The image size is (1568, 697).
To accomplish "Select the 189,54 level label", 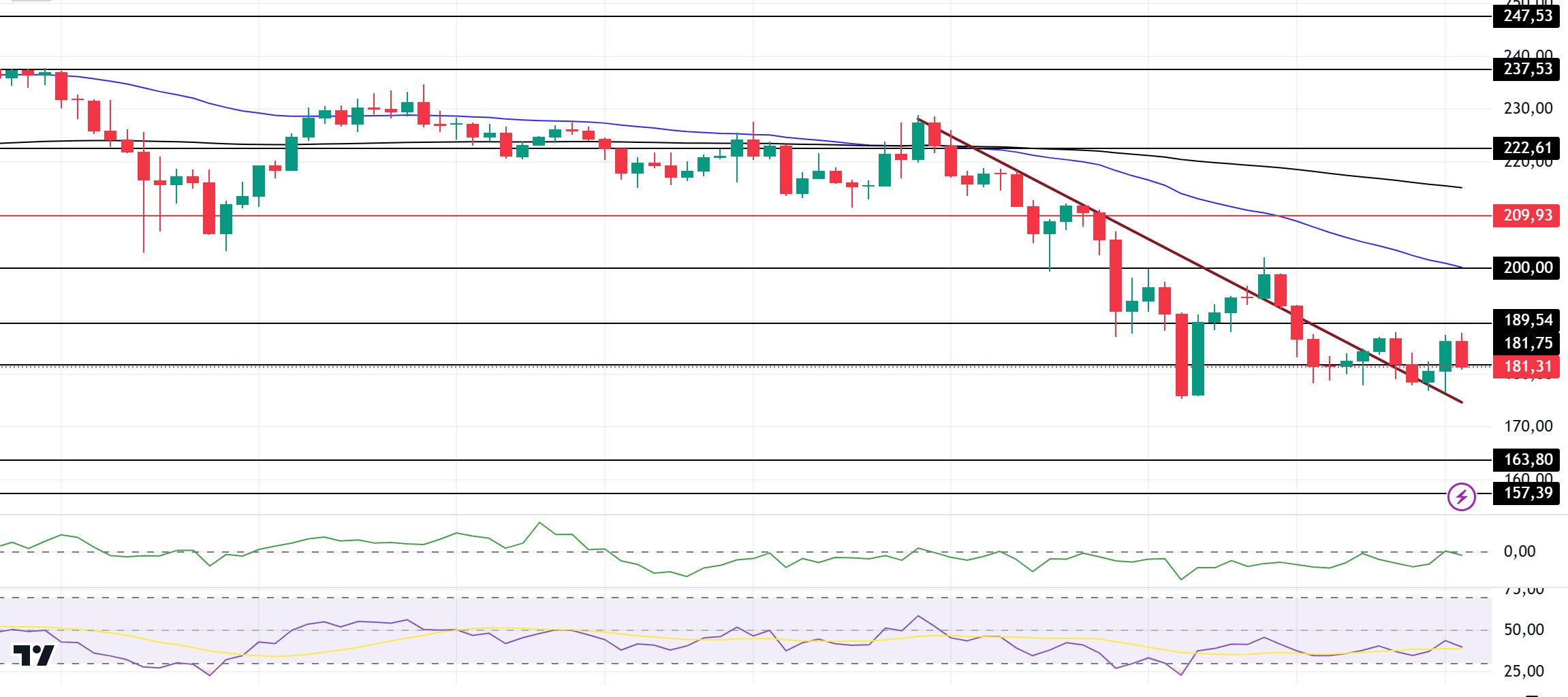I will [1526, 320].
